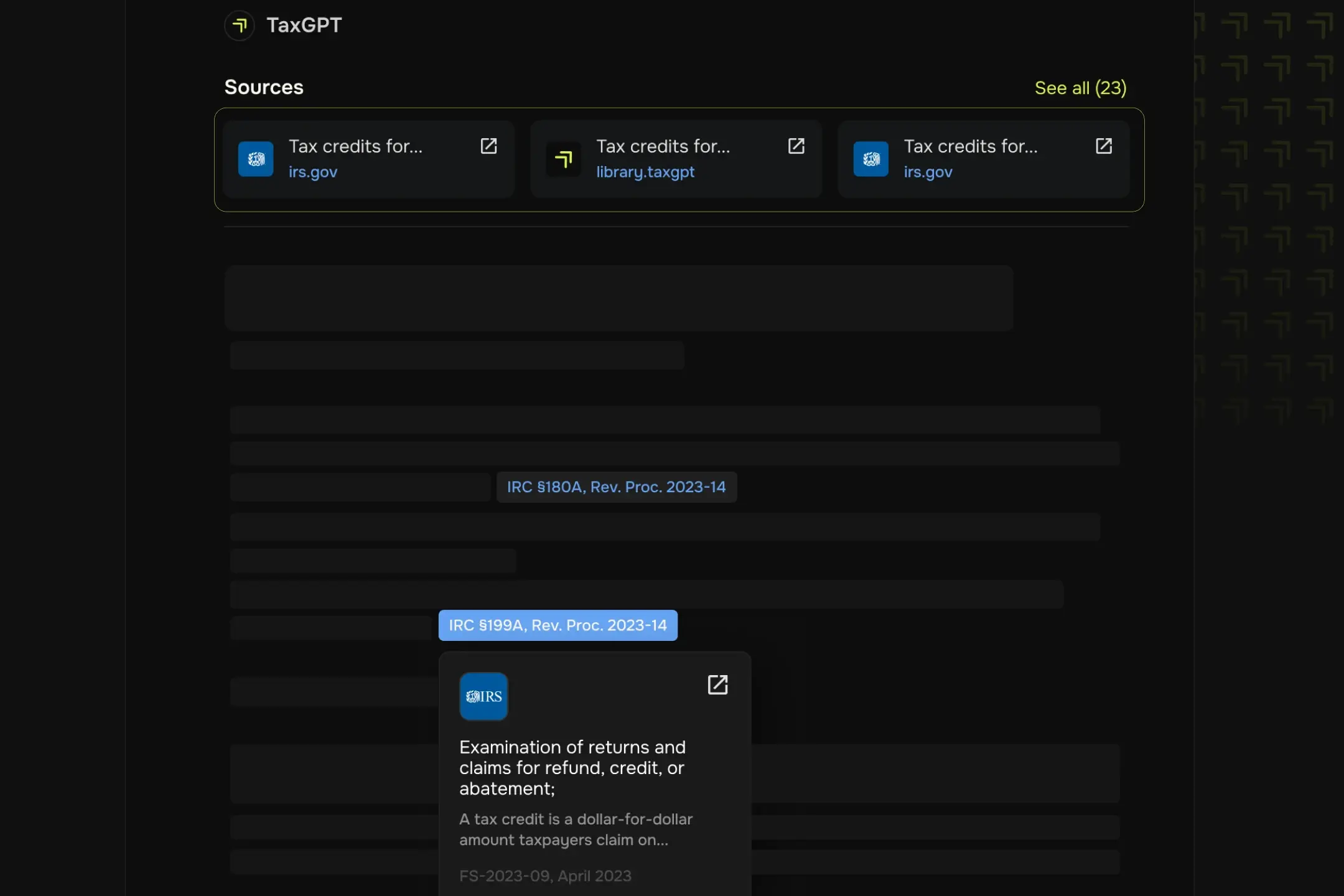This screenshot has width=1344, height=896.
Task: Click the IRS logo in the citation popup
Action: [483, 696]
